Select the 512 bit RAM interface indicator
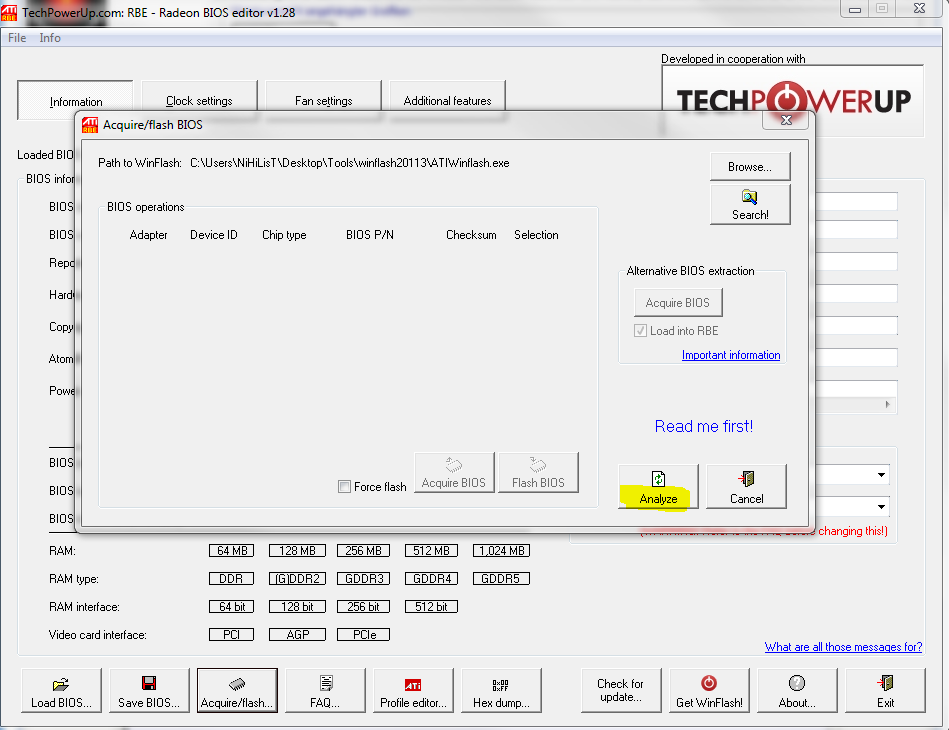Viewport: 949px width, 730px height. pyautogui.click(x=431, y=607)
